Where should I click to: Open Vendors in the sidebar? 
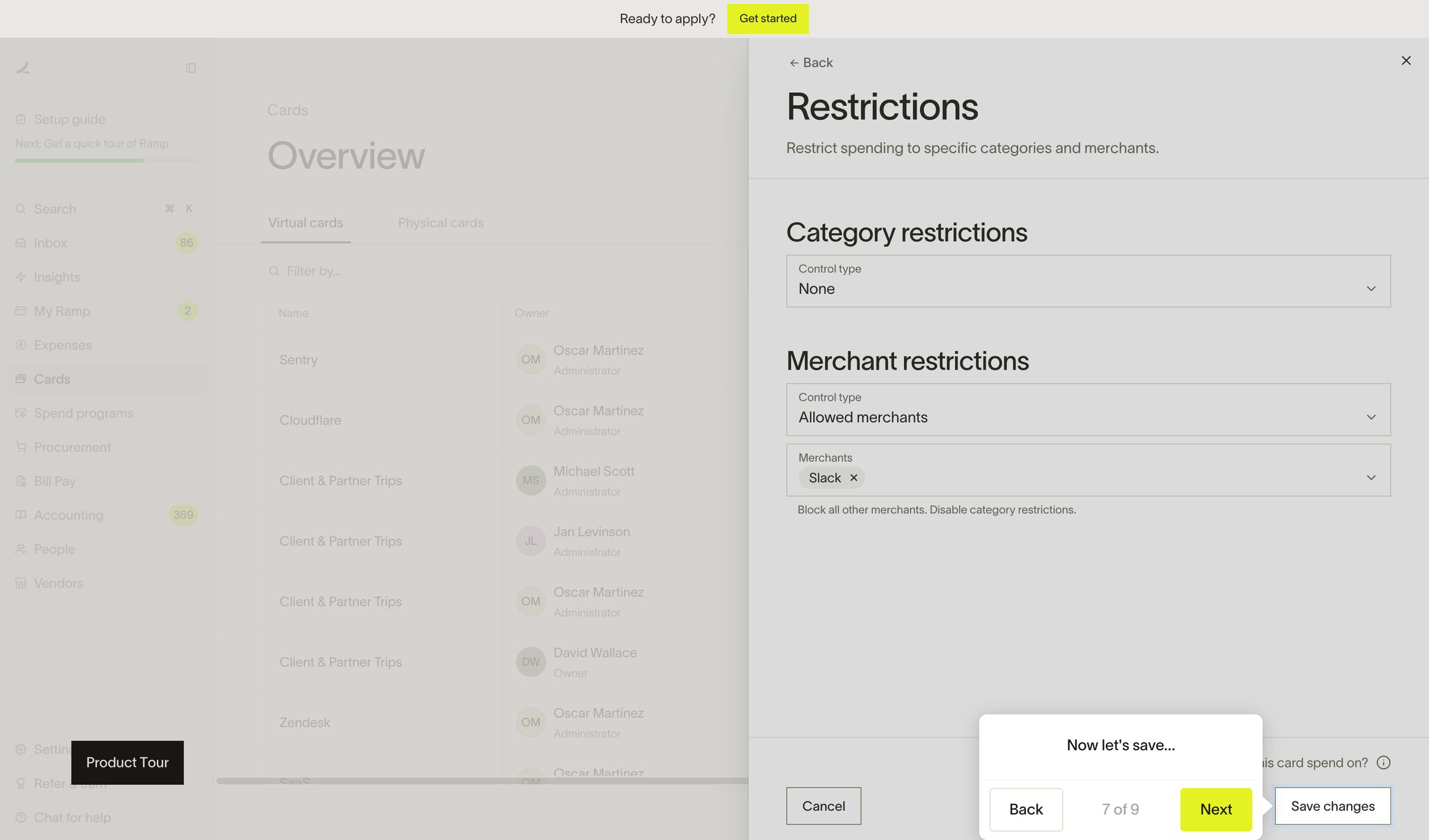(107, 583)
